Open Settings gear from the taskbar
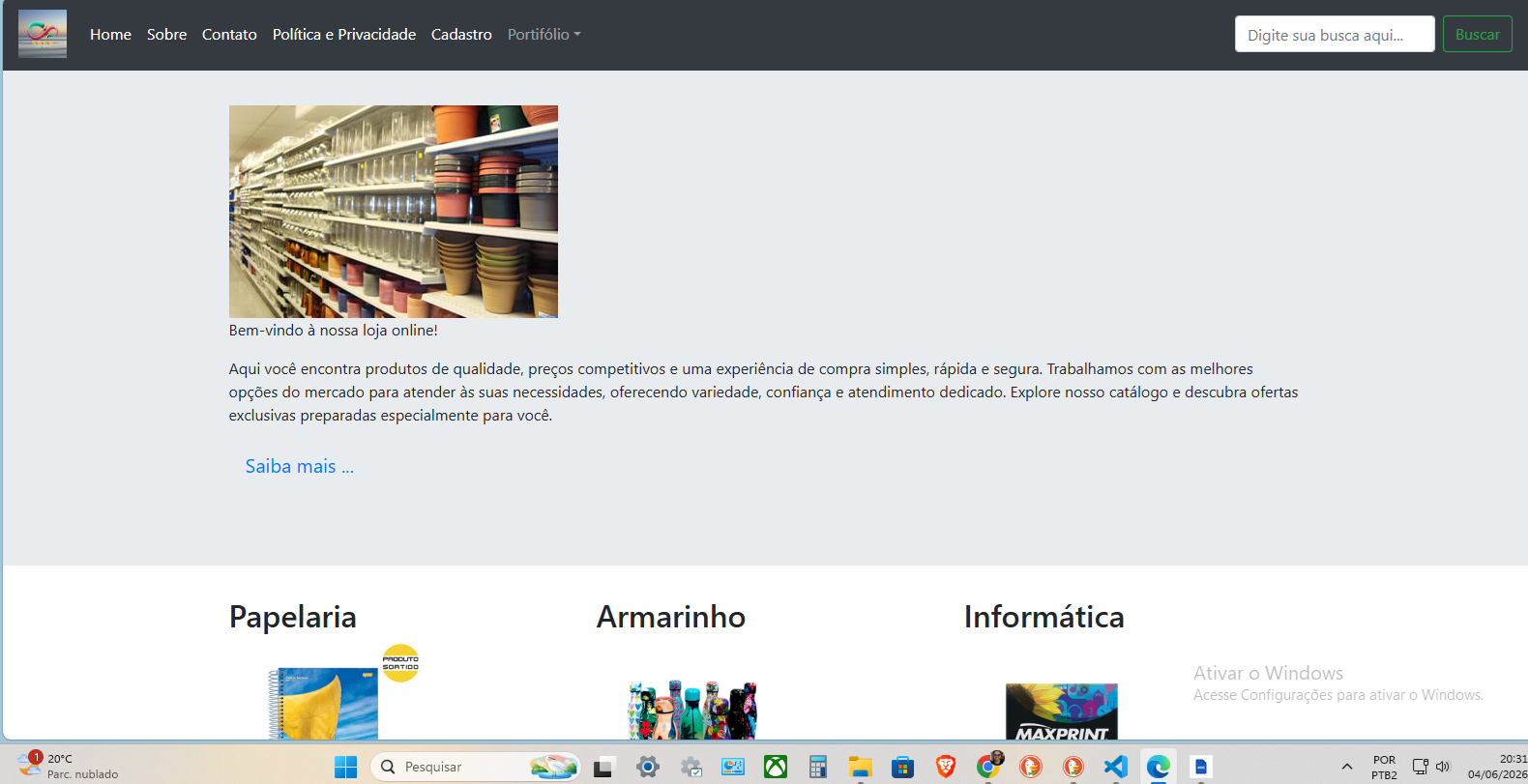The image size is (1528, 784). coord(648,767)
